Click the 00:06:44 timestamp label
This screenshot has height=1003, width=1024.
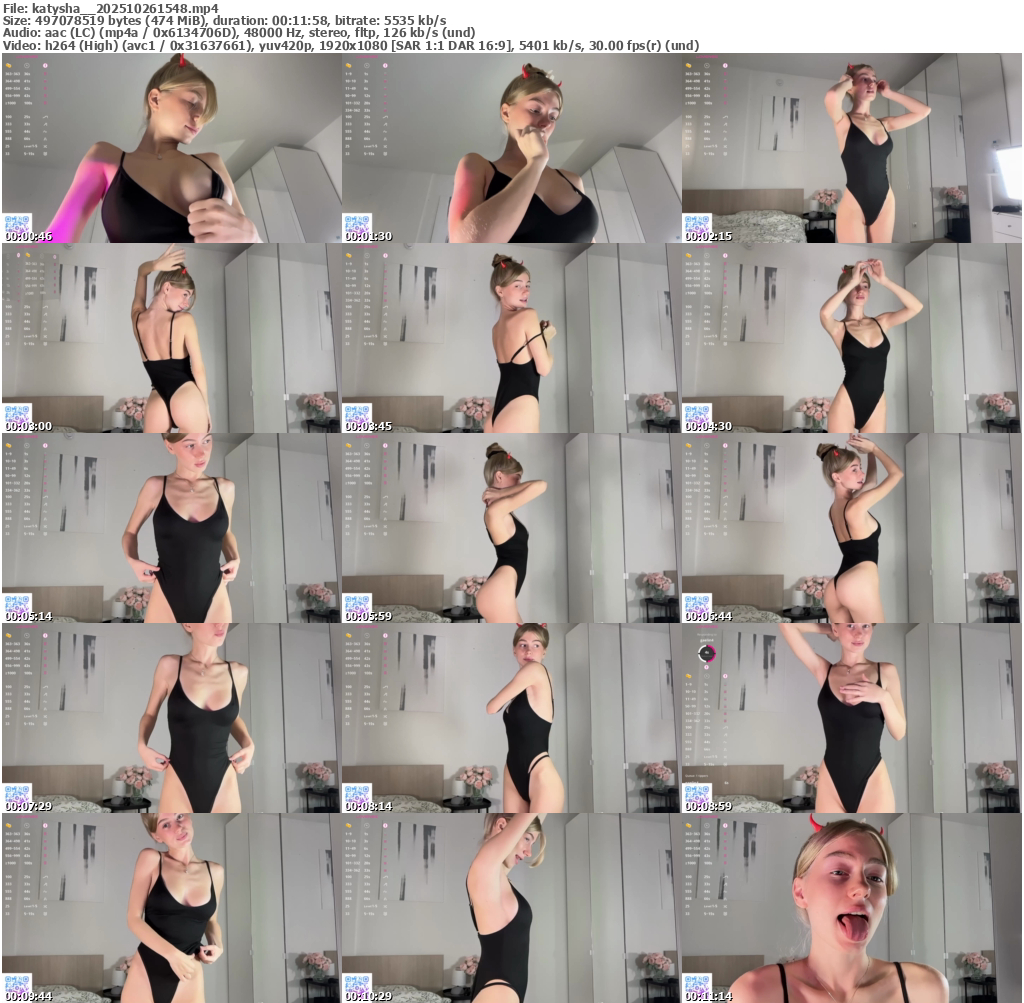coord(708,616)
